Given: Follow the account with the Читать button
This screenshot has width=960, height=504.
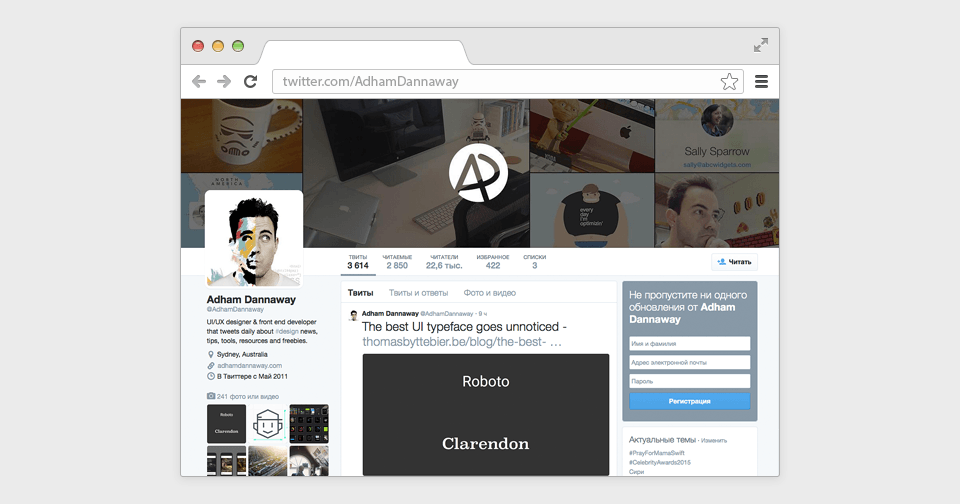Looking at the screenshot, I should click(735, 262).
